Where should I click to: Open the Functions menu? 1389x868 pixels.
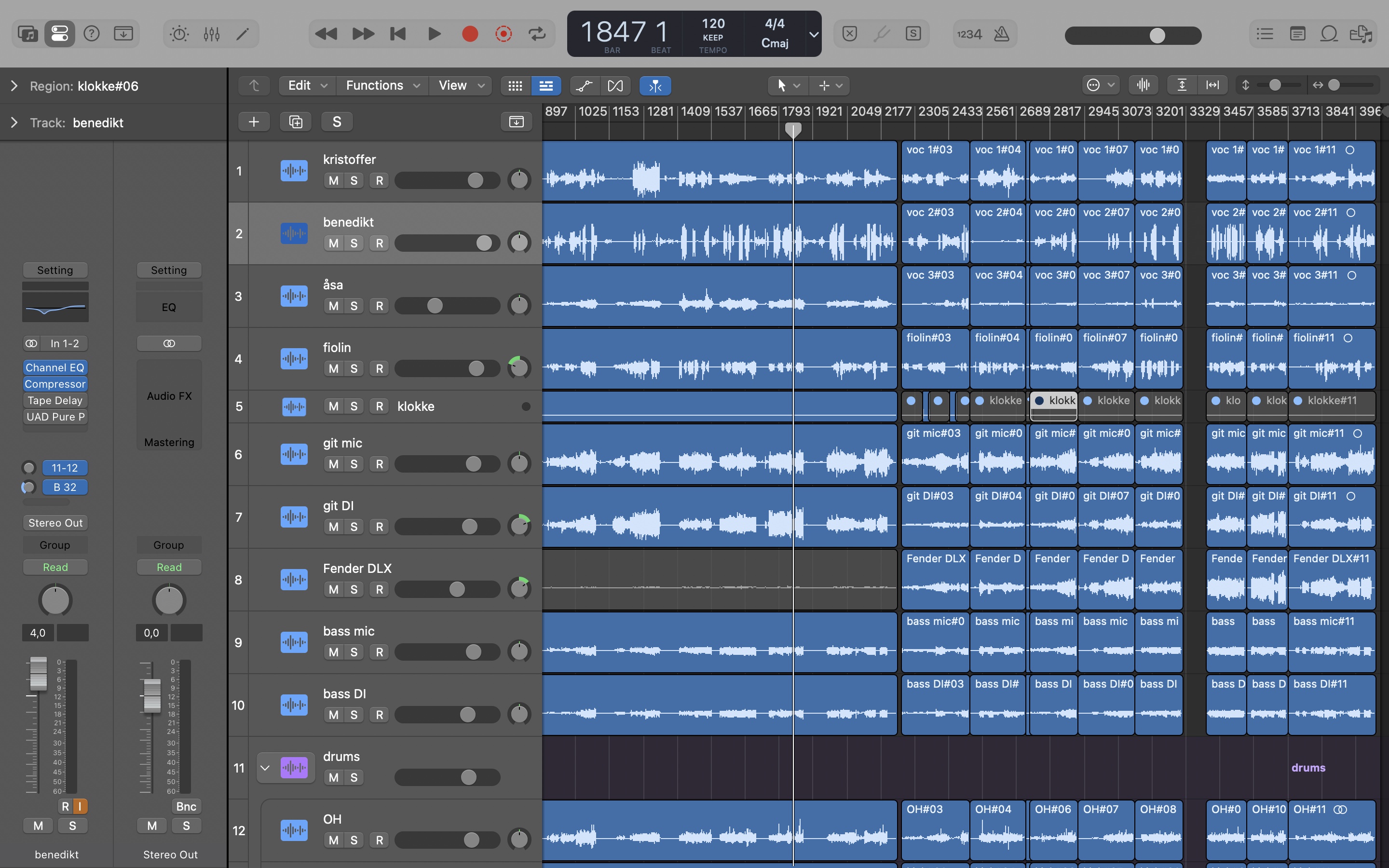click(x=381, y=85)
